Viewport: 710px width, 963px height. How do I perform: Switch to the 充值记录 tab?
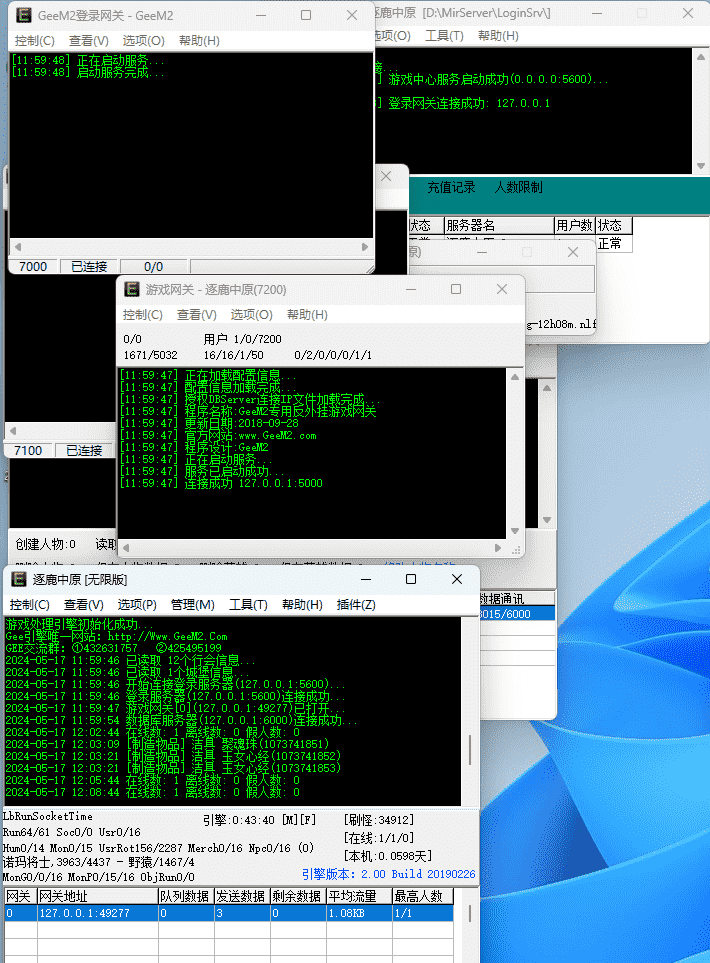(451, 188)
